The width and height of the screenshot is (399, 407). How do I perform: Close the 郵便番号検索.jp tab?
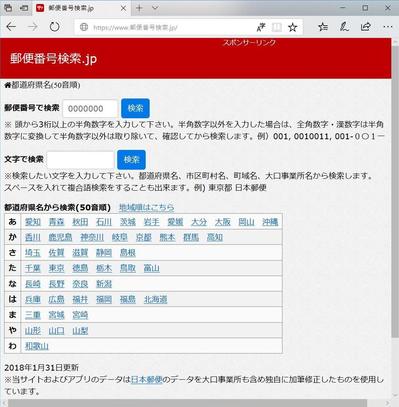[123, 8]
